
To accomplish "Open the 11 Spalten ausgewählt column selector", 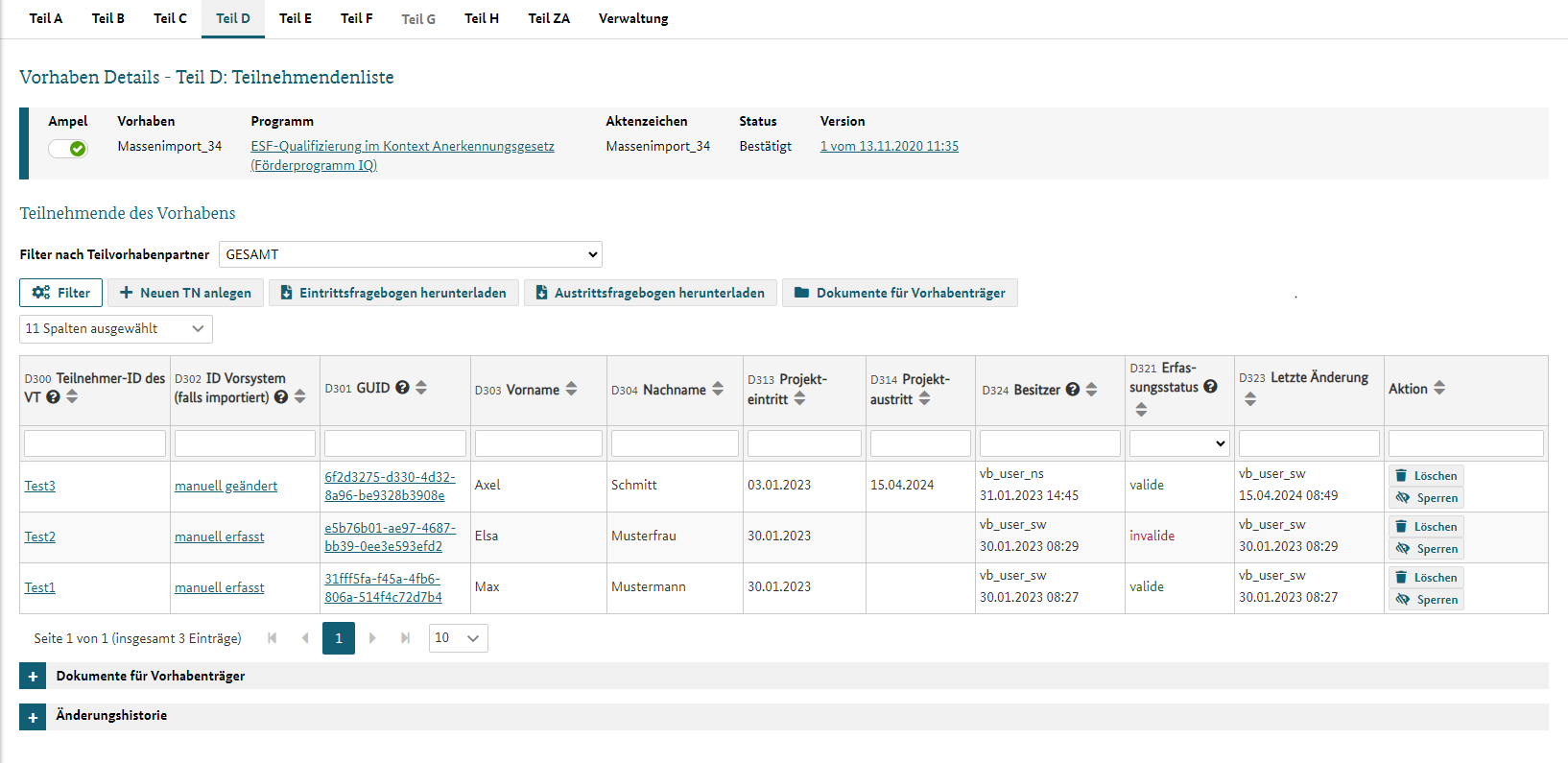I will (116, 328).
